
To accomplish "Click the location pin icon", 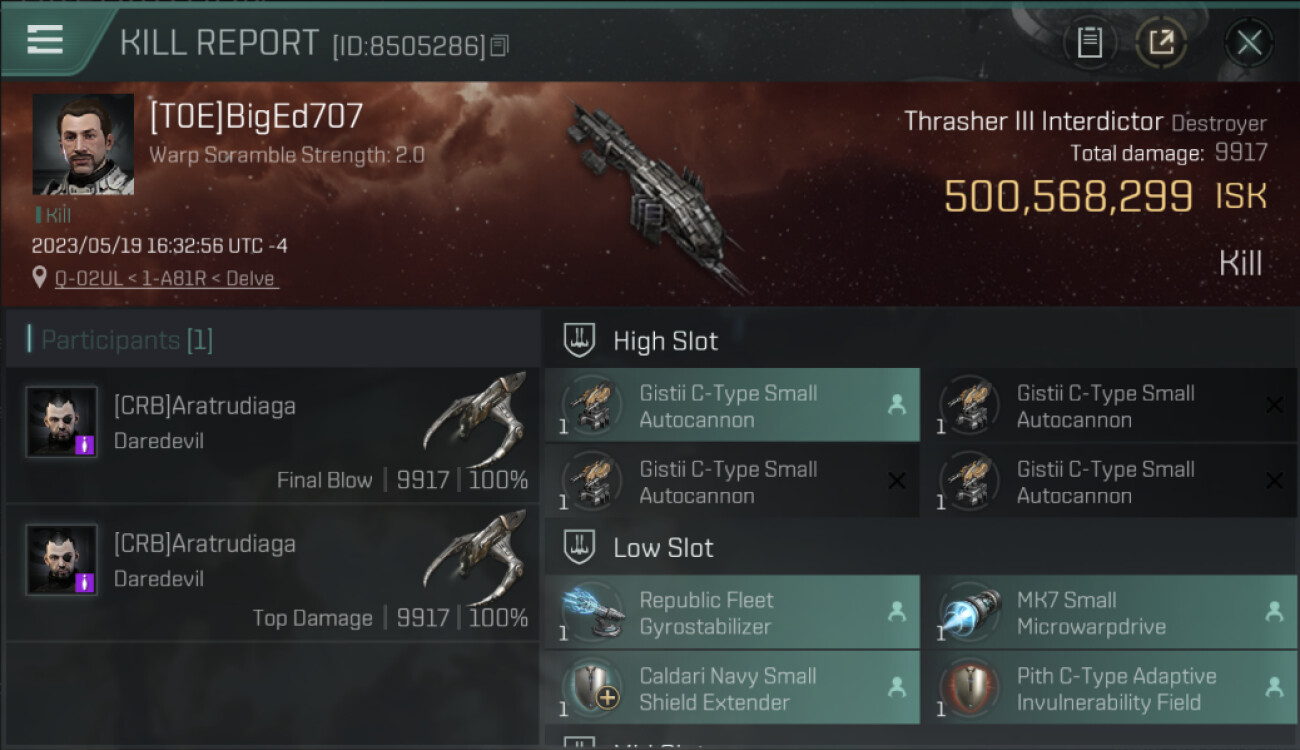I will click(x=40, y=277).
